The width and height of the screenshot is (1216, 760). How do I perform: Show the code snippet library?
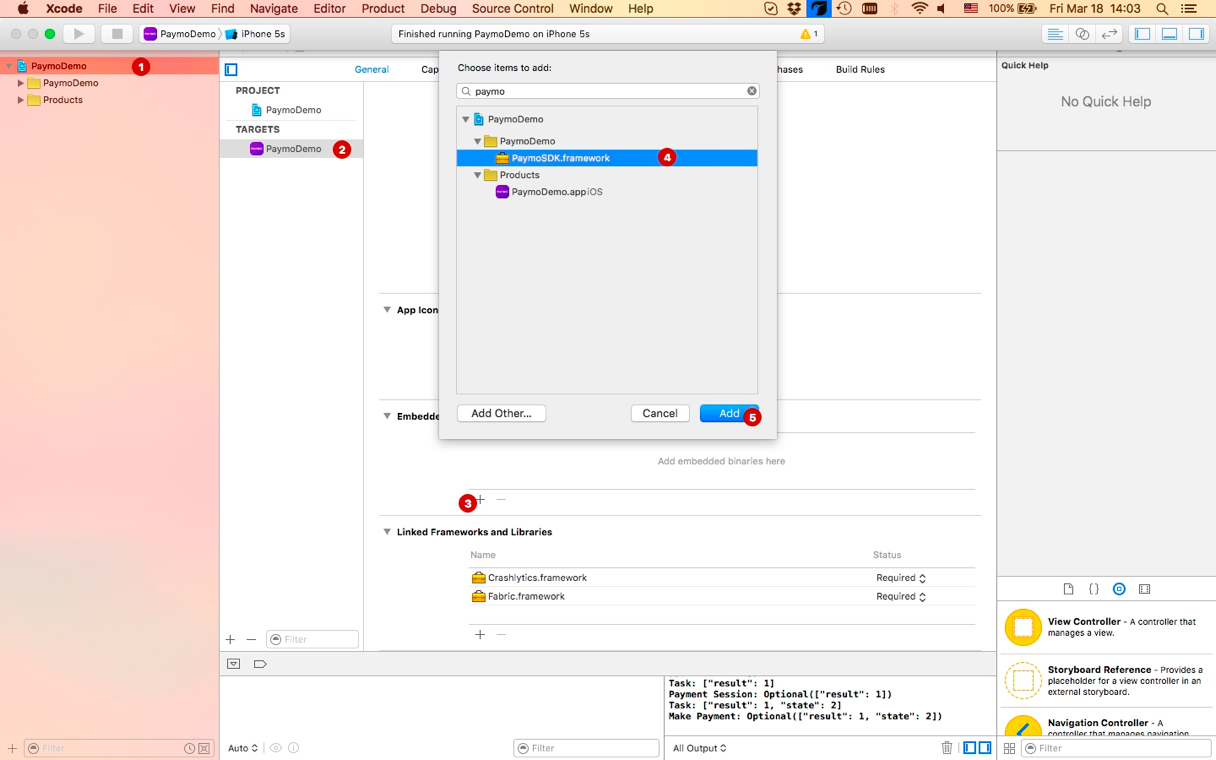(x=1094, y=589)
